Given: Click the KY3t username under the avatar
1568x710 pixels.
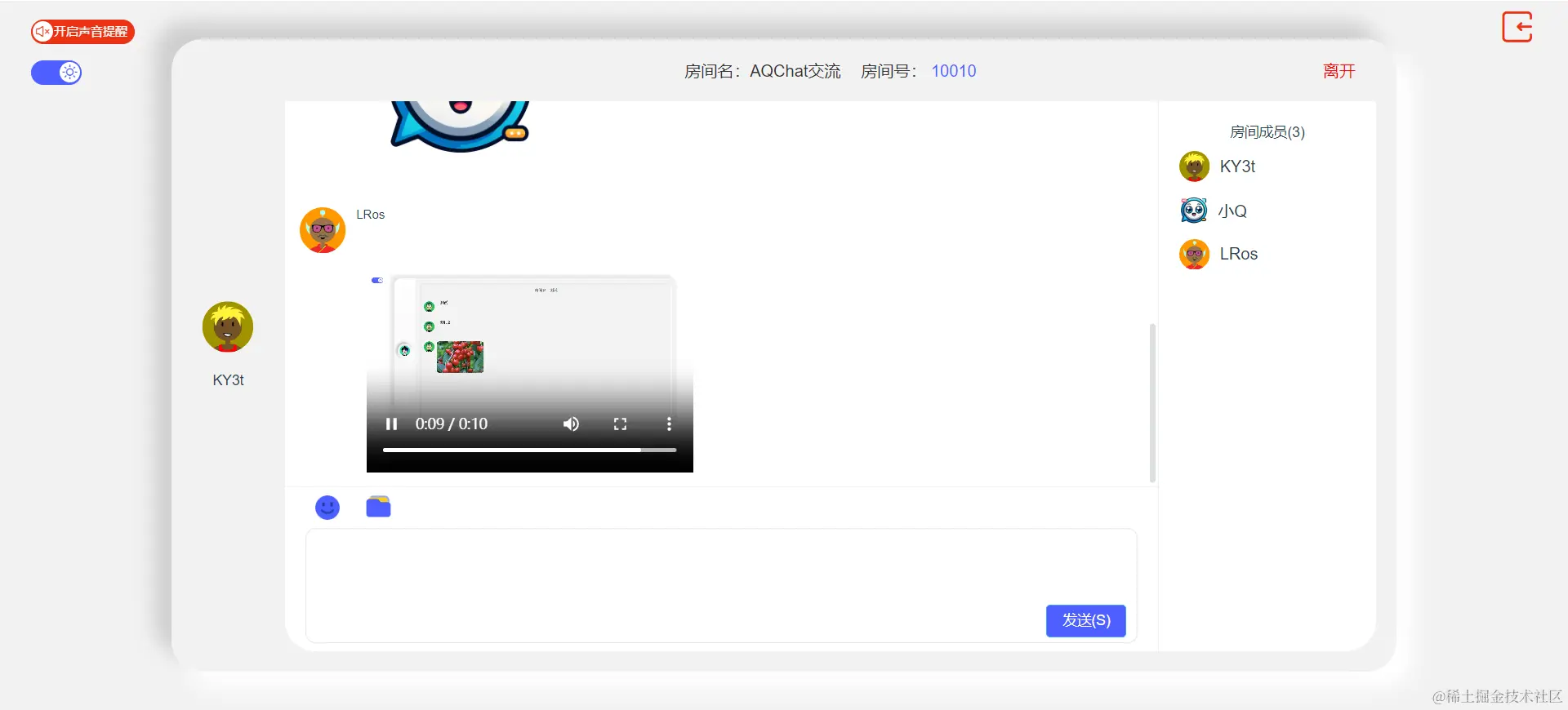Looking at the screenshot, I should (x=229, y=380).
